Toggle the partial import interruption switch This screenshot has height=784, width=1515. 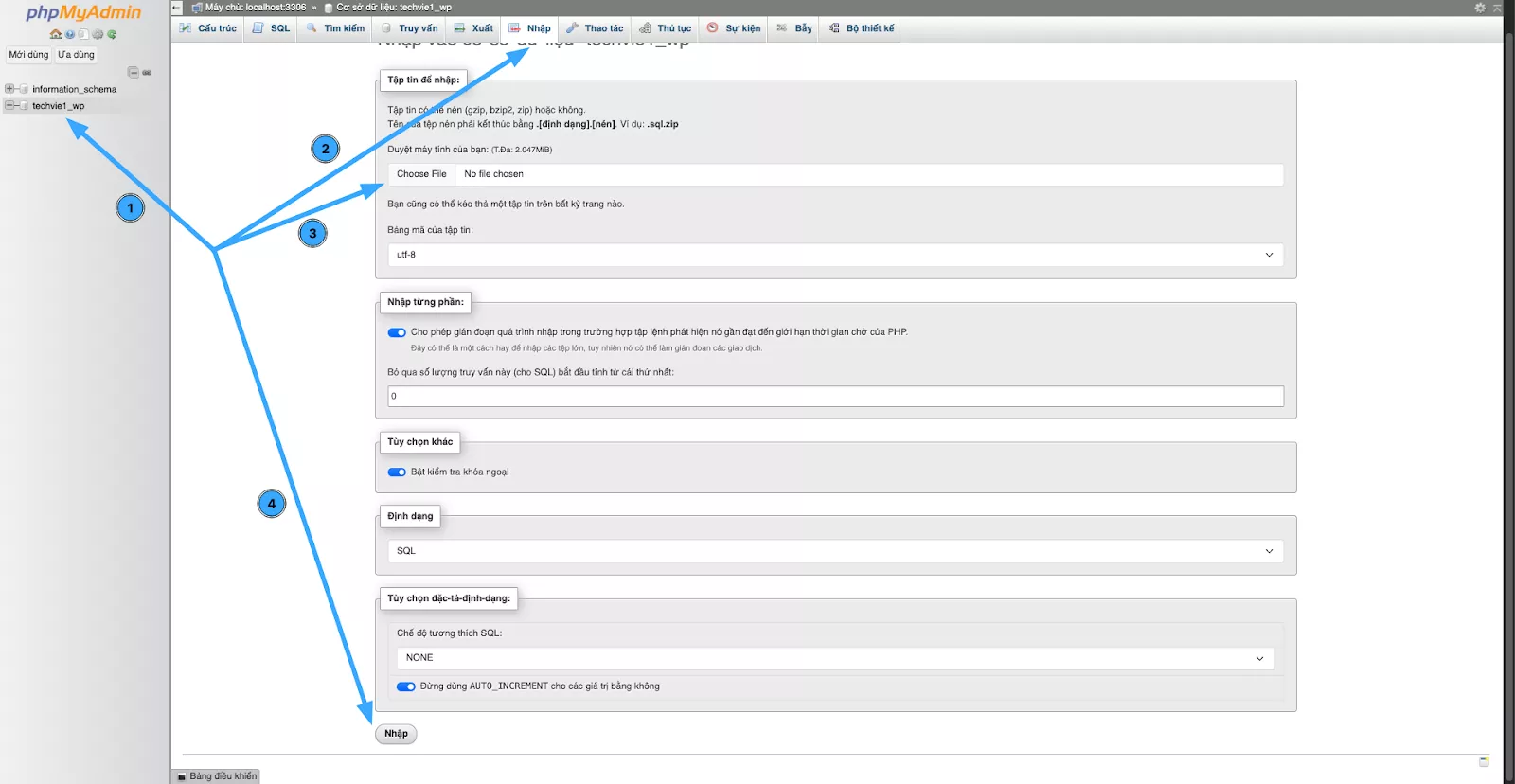tap(397, 332)
